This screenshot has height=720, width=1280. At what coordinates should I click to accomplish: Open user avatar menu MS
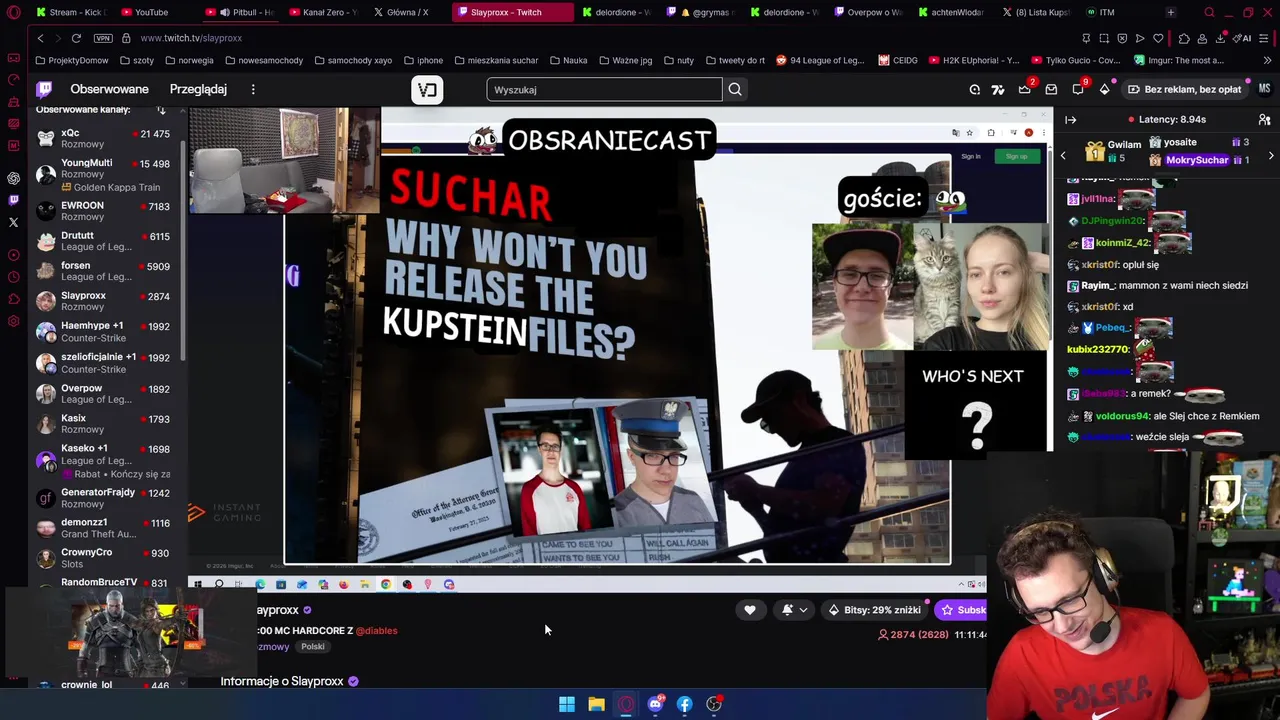click(1264, 89)
